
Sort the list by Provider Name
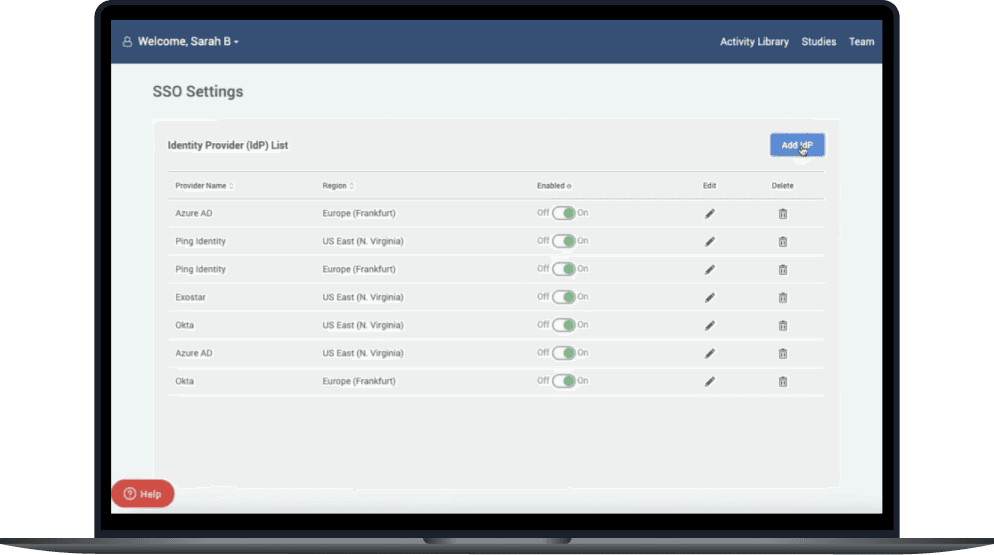tap(204, 186)
